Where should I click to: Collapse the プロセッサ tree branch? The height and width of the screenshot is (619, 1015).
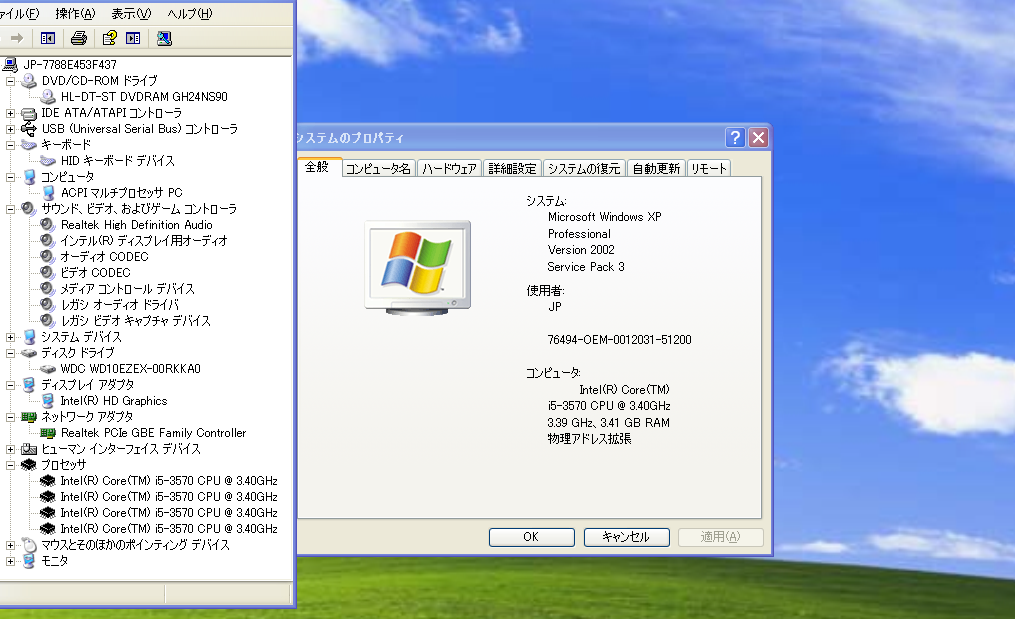tap(13, 465)
